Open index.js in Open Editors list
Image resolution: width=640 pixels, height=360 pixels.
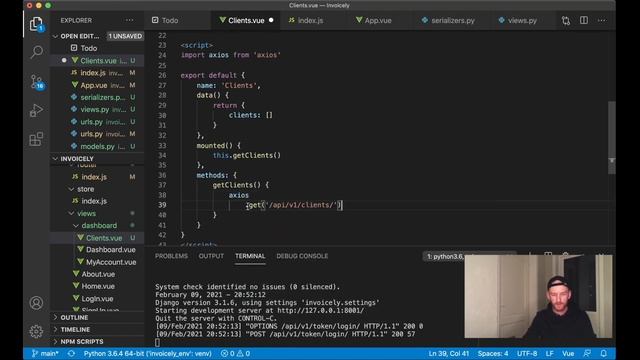[97, 73]
